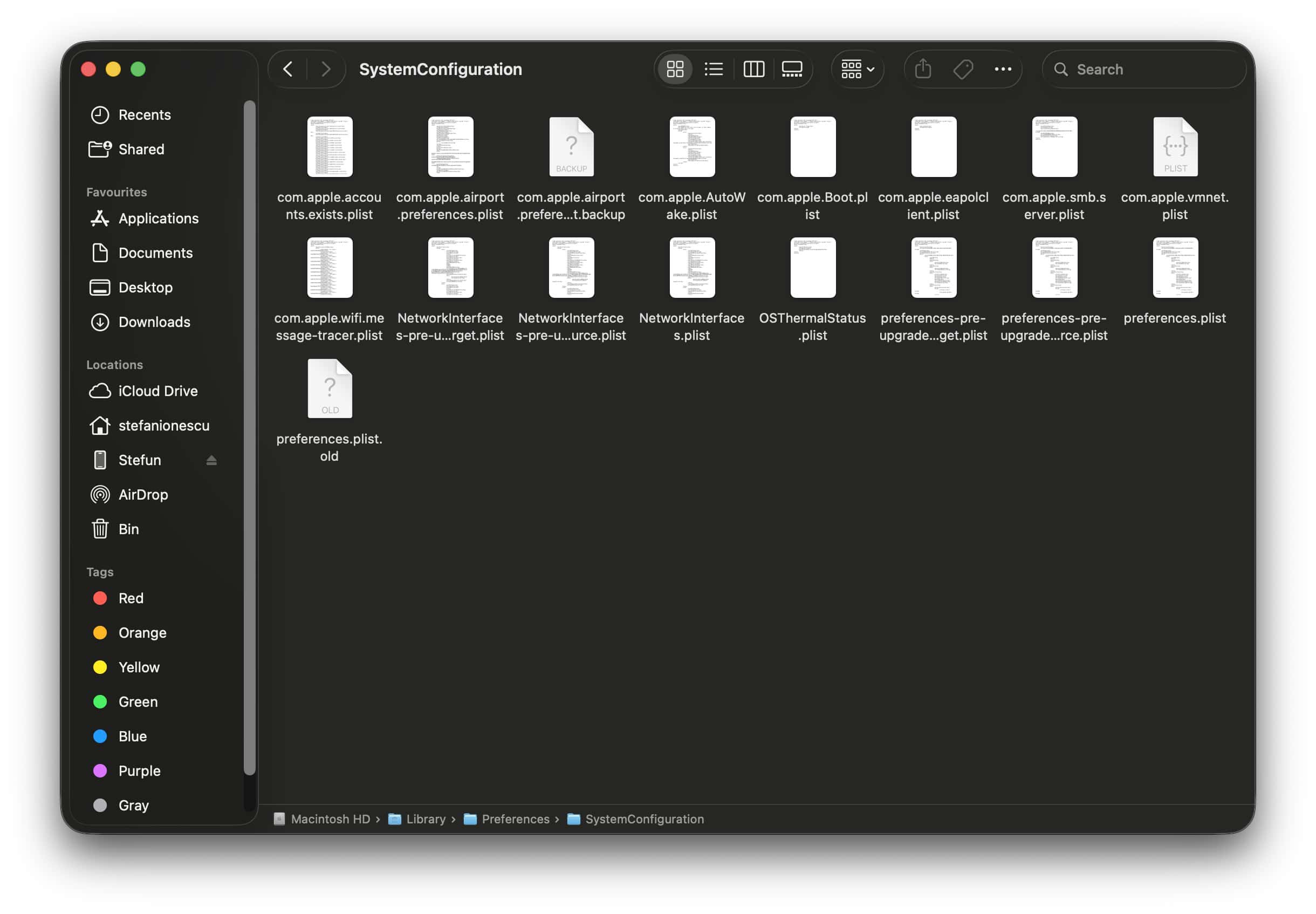Screen dimensions: 1316x914
Task: Switch to gallery view
Action: click(792, 69)
